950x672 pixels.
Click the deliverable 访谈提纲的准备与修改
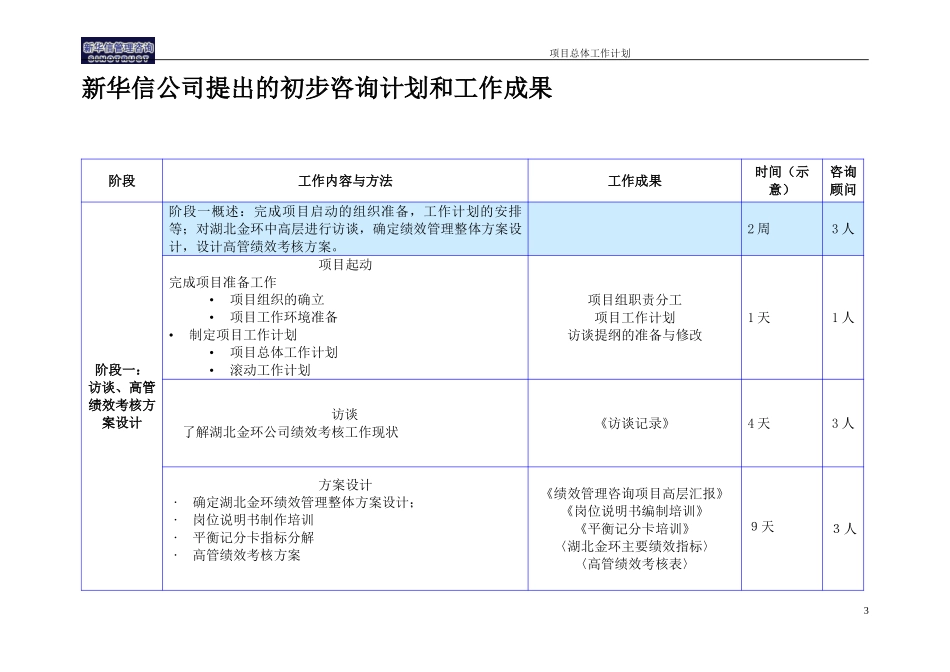[634, 335]
